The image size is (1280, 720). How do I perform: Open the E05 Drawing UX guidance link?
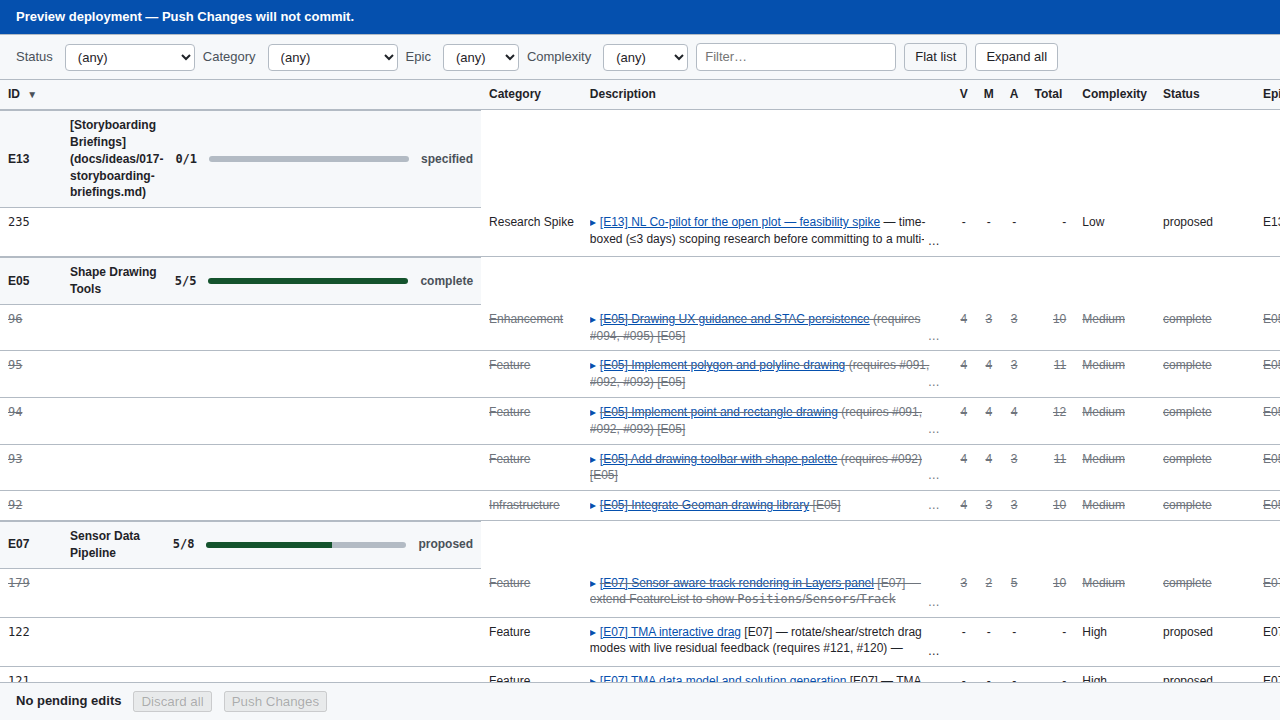pos(735,319)
